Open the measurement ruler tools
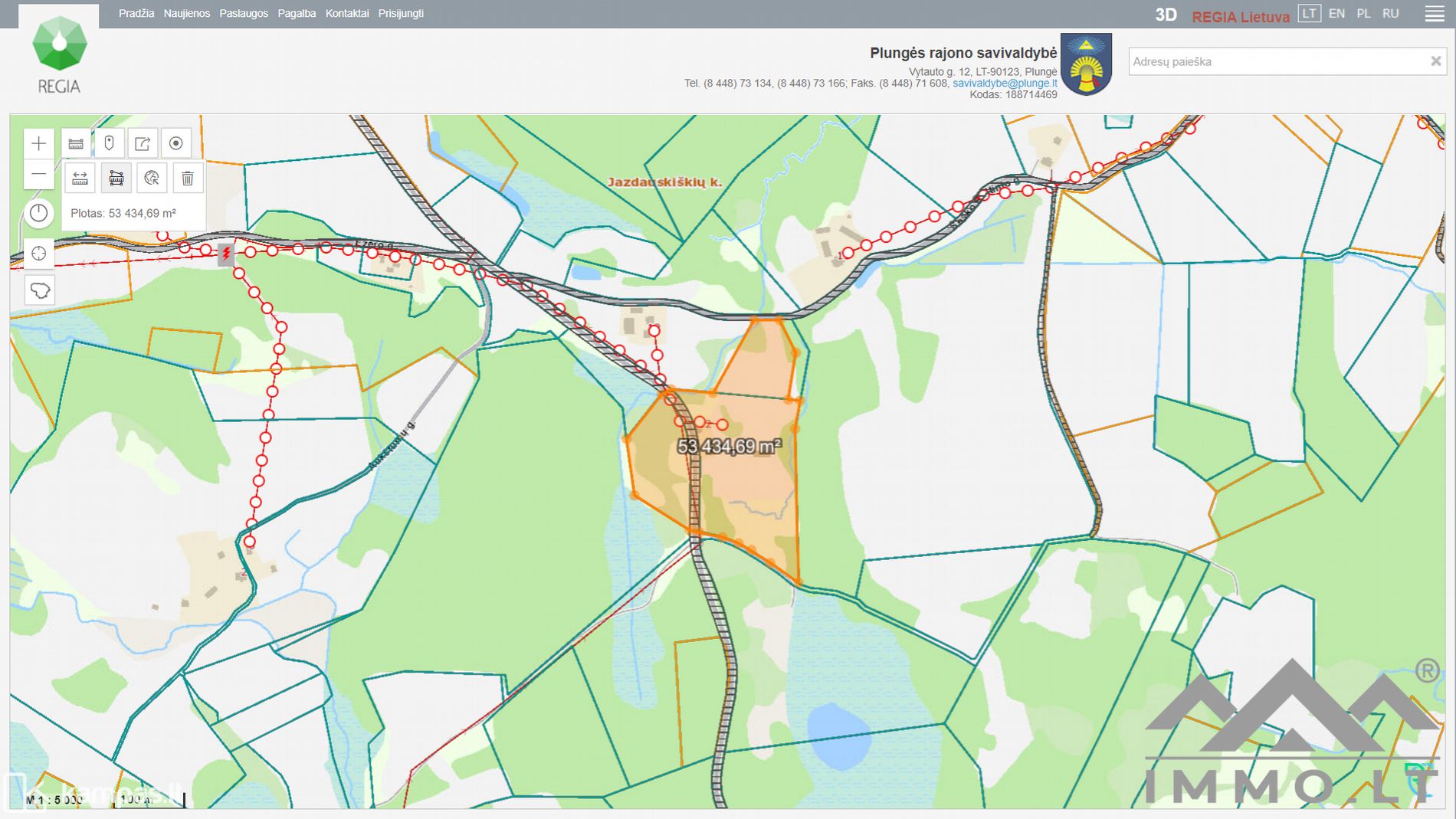This screenshot has width=1456, height=819. coord(76,143)
